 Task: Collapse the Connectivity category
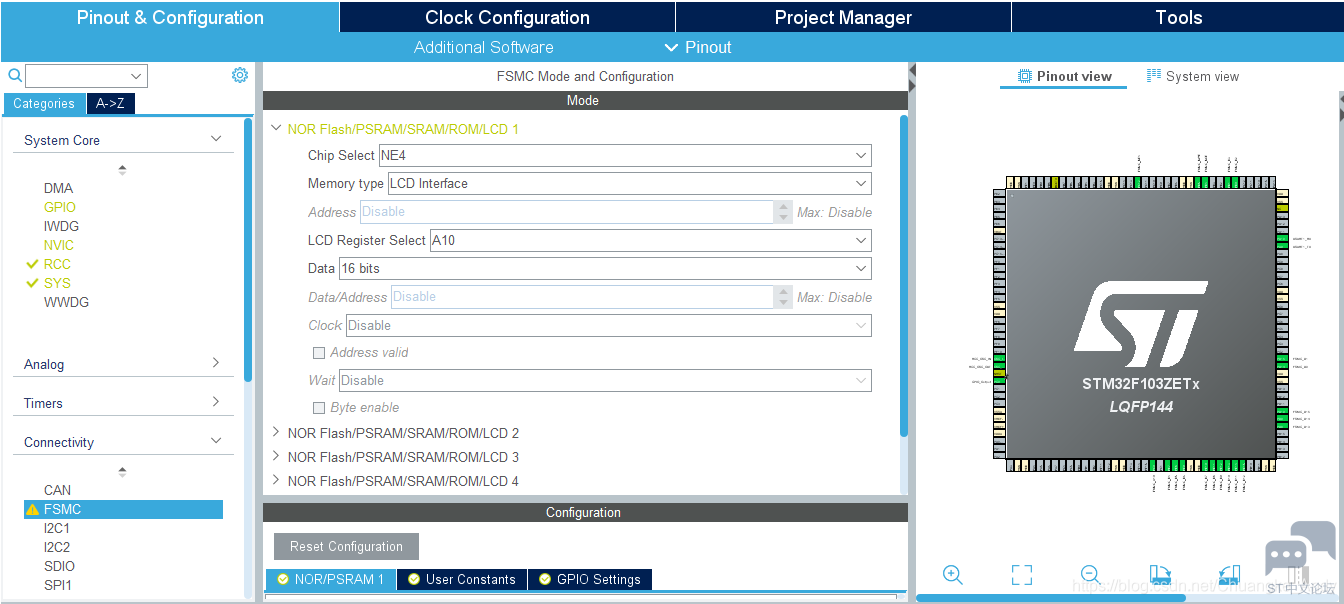(x=216, y=441)
